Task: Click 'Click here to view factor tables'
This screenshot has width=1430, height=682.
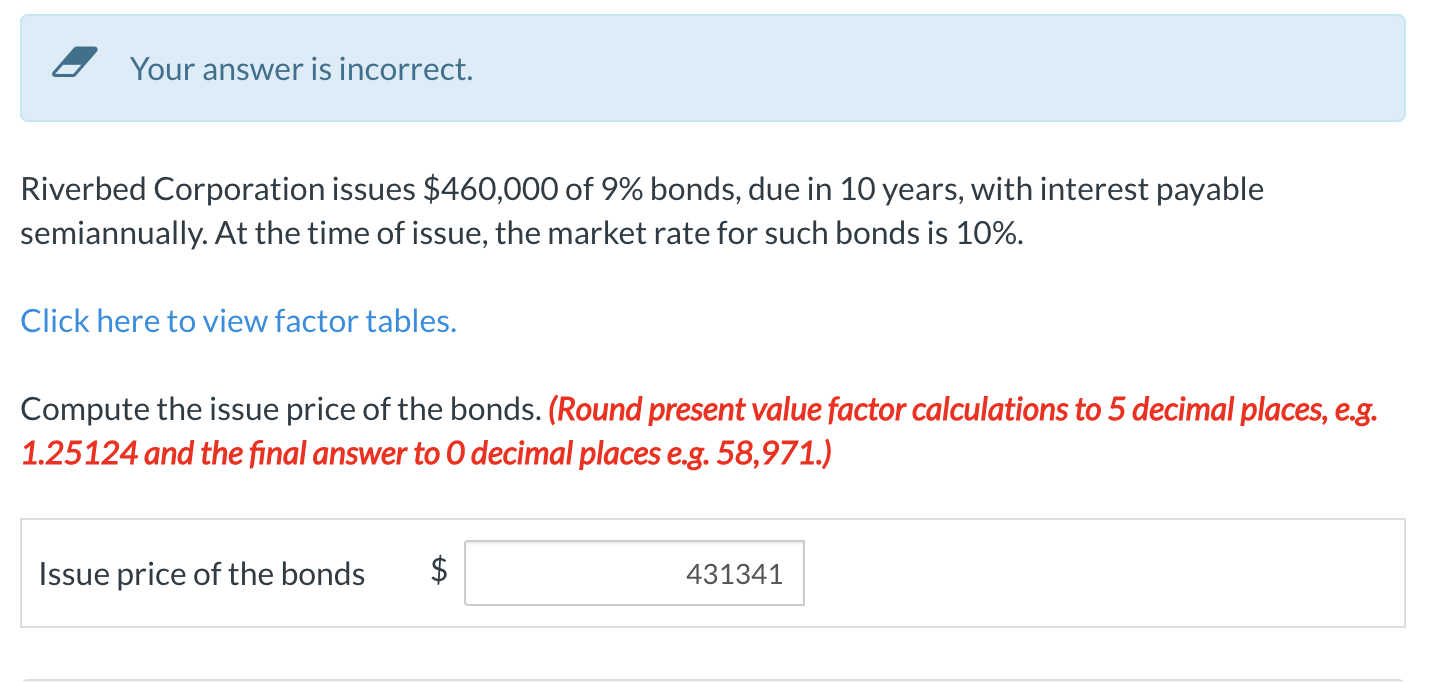Action: (x=238, y=320)
